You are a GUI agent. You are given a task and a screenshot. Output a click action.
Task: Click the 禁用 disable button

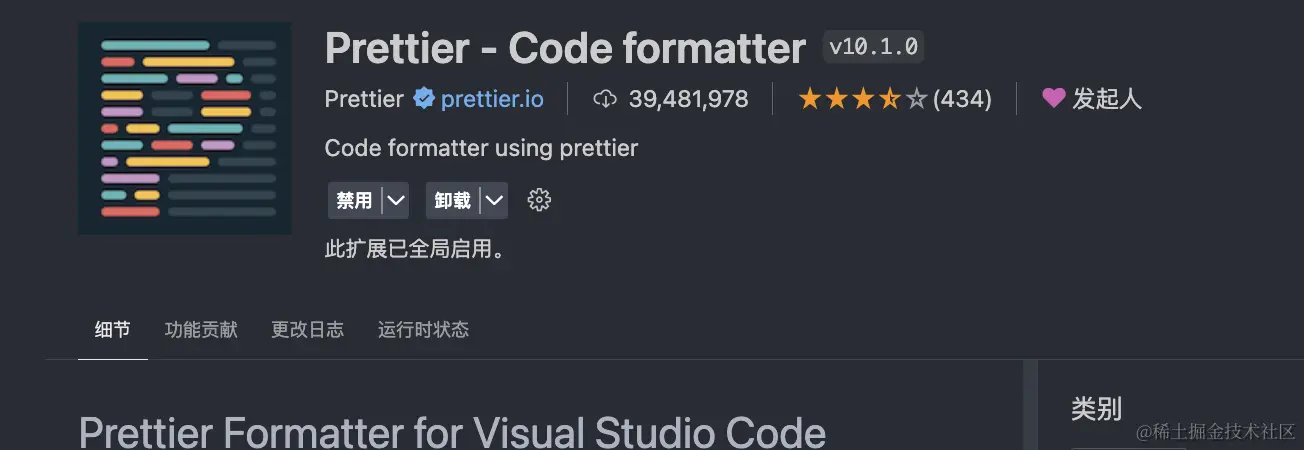[354, 200]
